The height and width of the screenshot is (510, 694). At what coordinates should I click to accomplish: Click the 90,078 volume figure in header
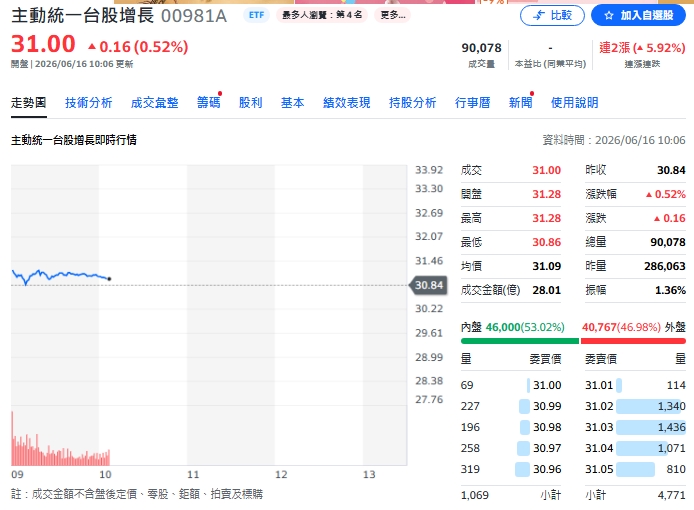pos(482,47)
